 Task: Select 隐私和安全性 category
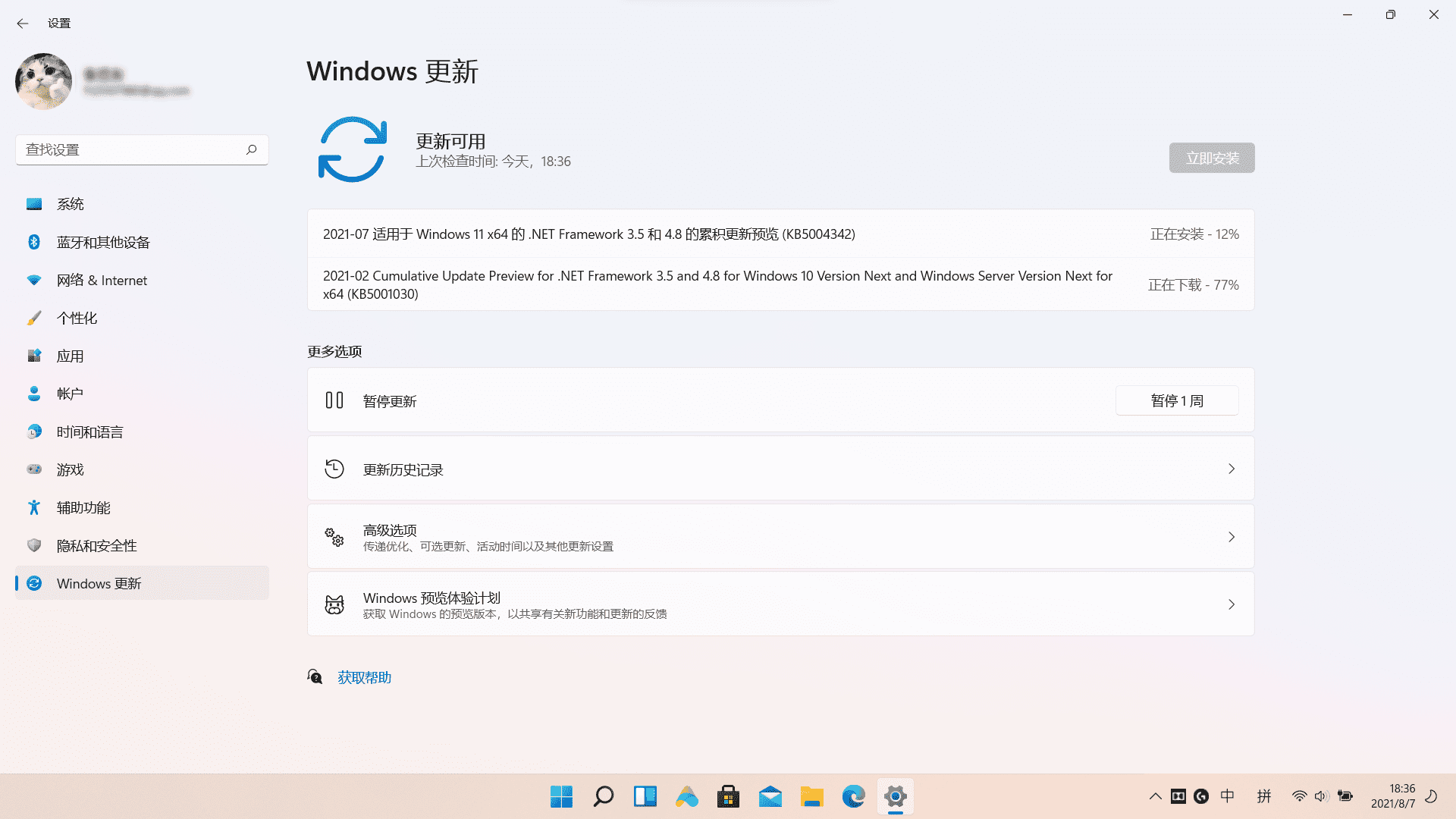142,545
